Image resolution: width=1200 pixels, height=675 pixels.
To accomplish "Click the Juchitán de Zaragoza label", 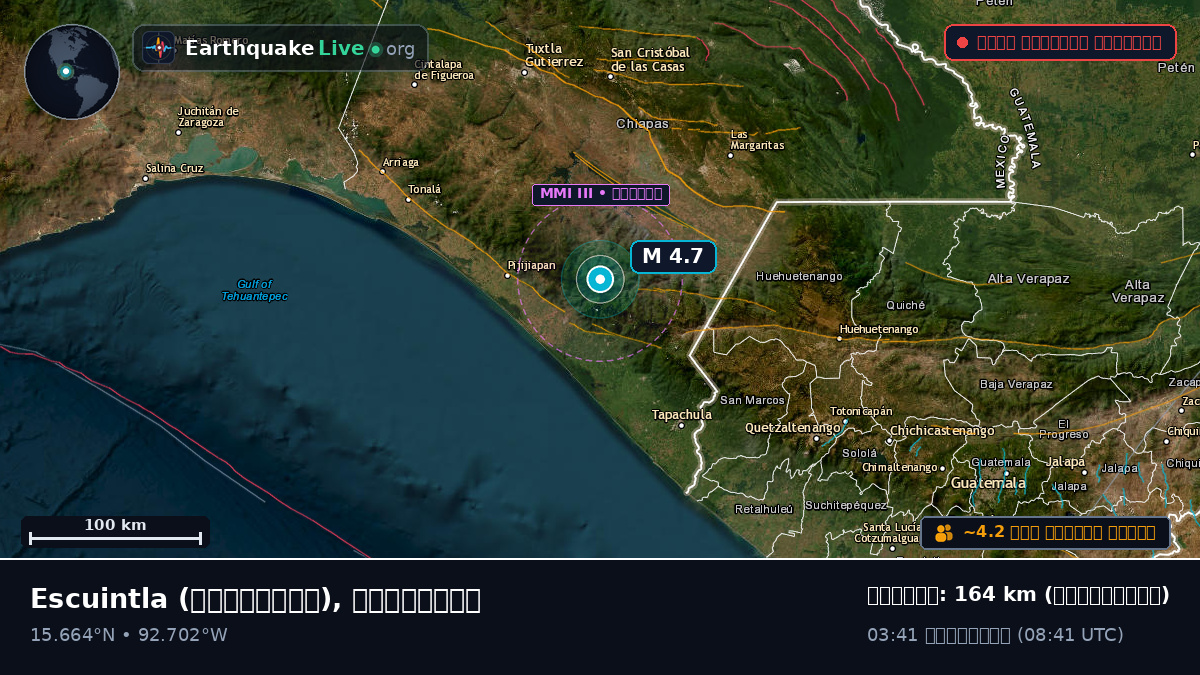I will pos(208,116).
